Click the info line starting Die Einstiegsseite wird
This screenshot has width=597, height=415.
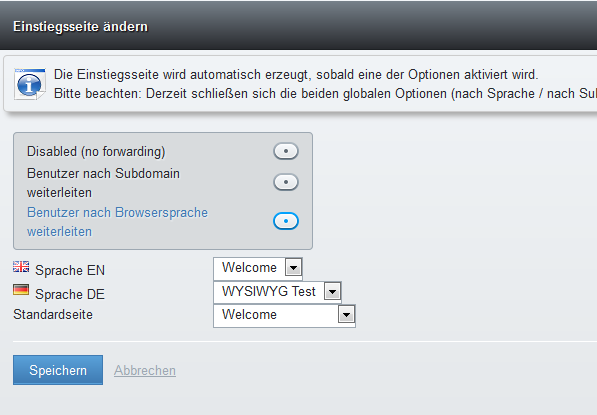coord(296,74)
